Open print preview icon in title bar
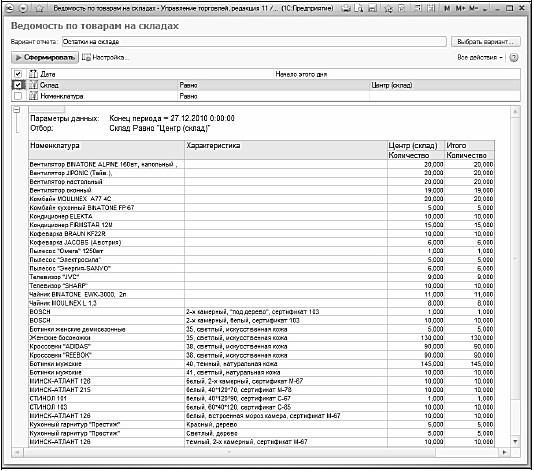The height and width of the screenshot is (471, 534). (x=358, y=9)
